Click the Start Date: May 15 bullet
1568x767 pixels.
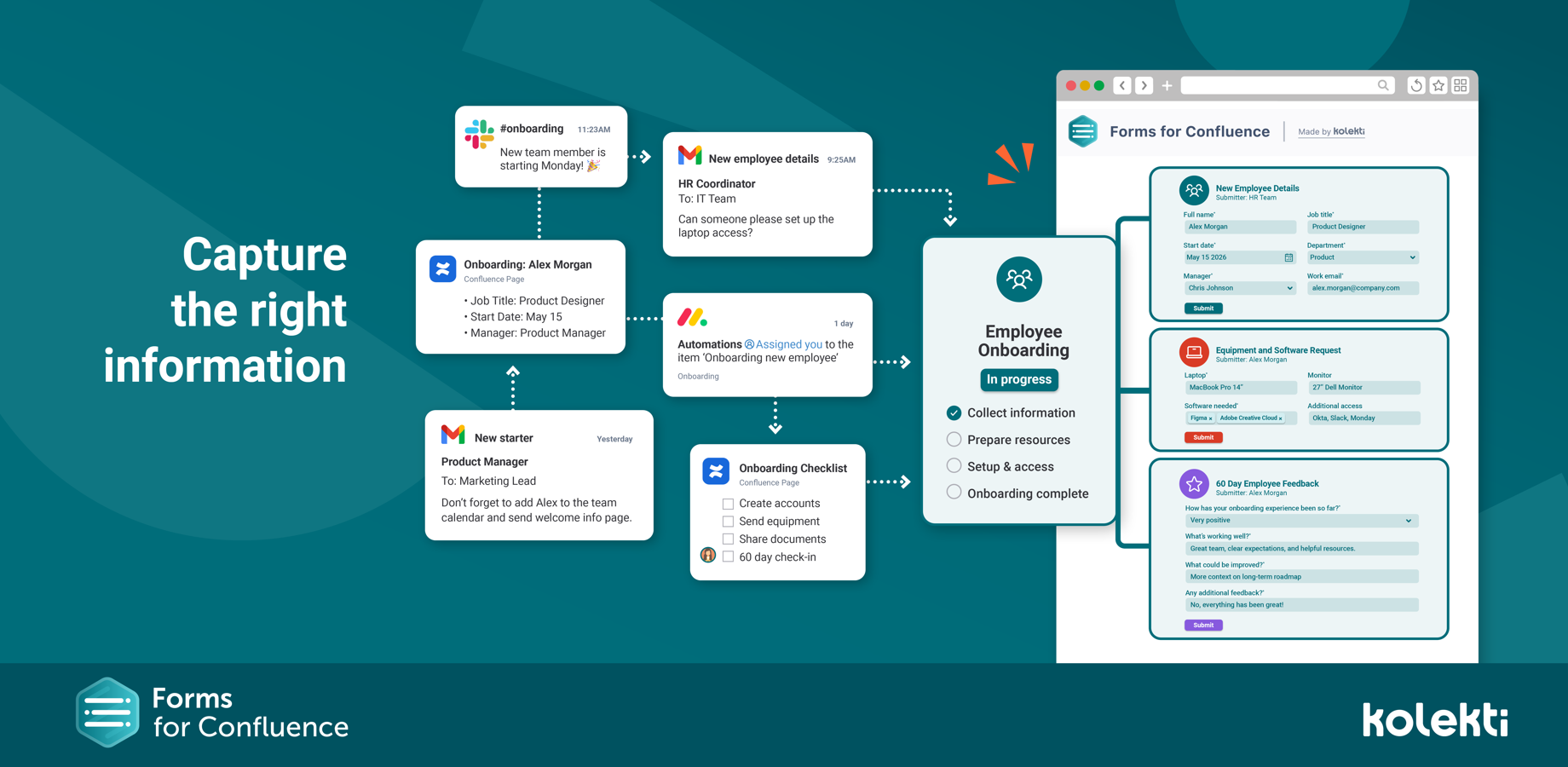click(513, 317)
